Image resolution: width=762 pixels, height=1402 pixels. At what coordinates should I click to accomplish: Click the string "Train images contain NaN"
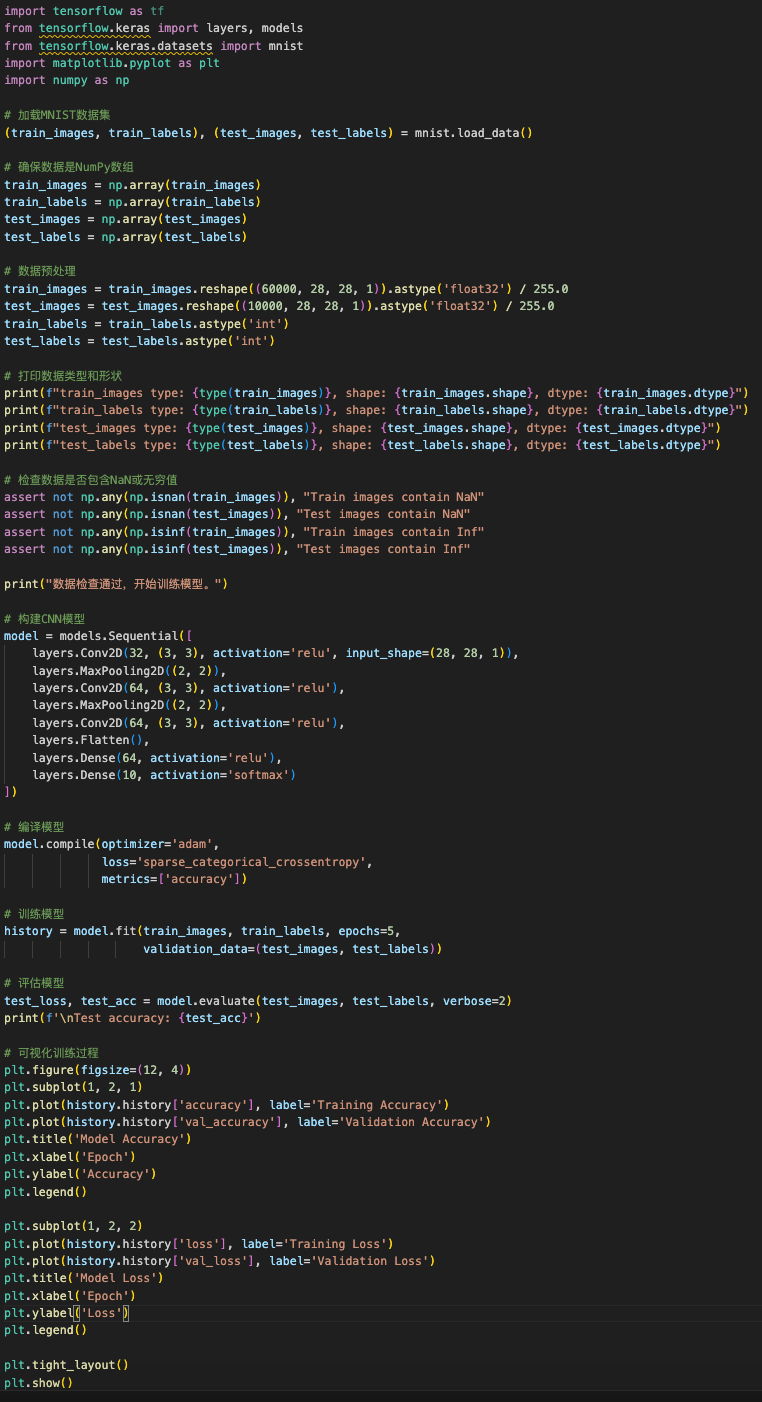pyautogui.click(x=394, y=497)
